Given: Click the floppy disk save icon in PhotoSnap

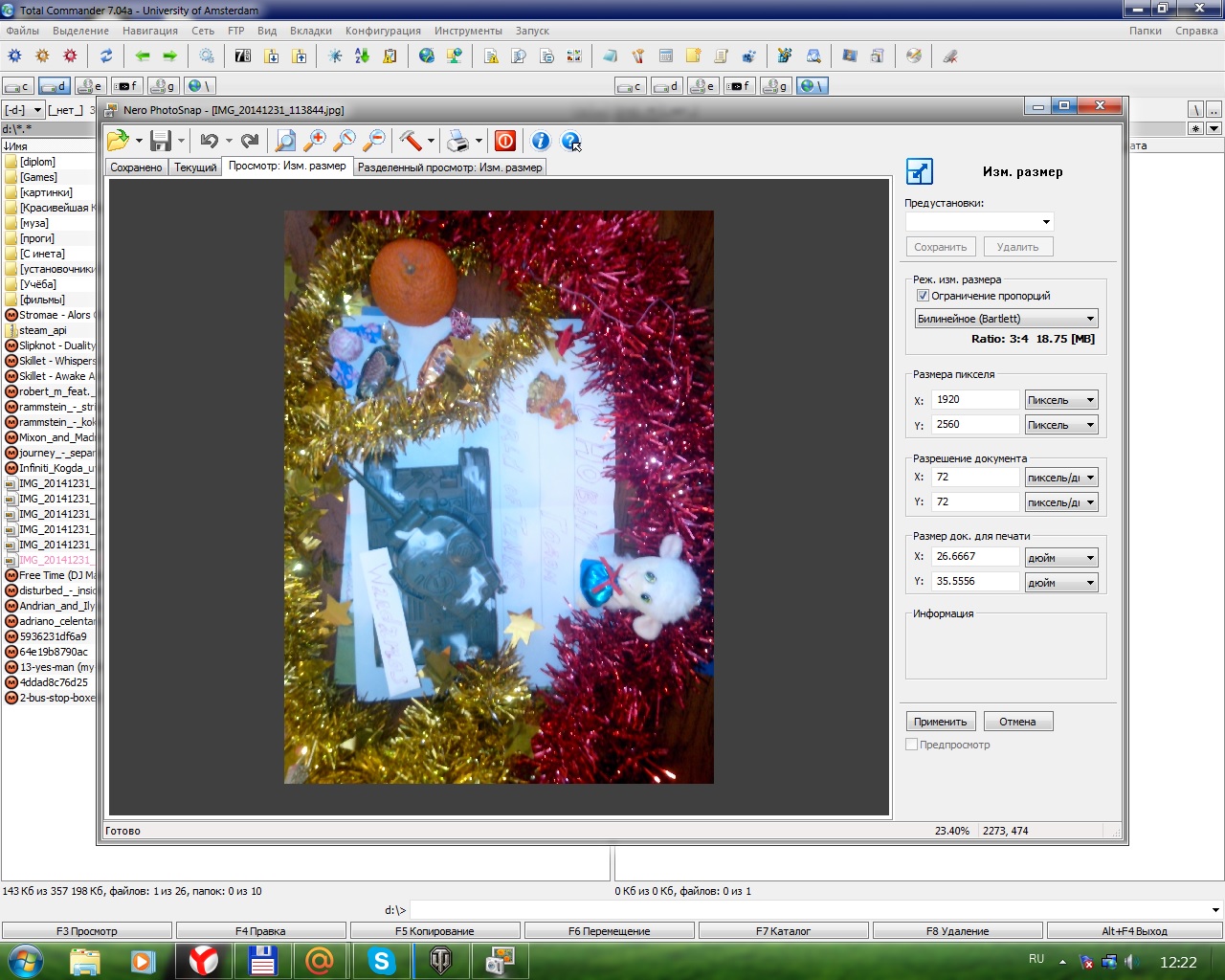Looking at the screenshot, I should point(161,142).
